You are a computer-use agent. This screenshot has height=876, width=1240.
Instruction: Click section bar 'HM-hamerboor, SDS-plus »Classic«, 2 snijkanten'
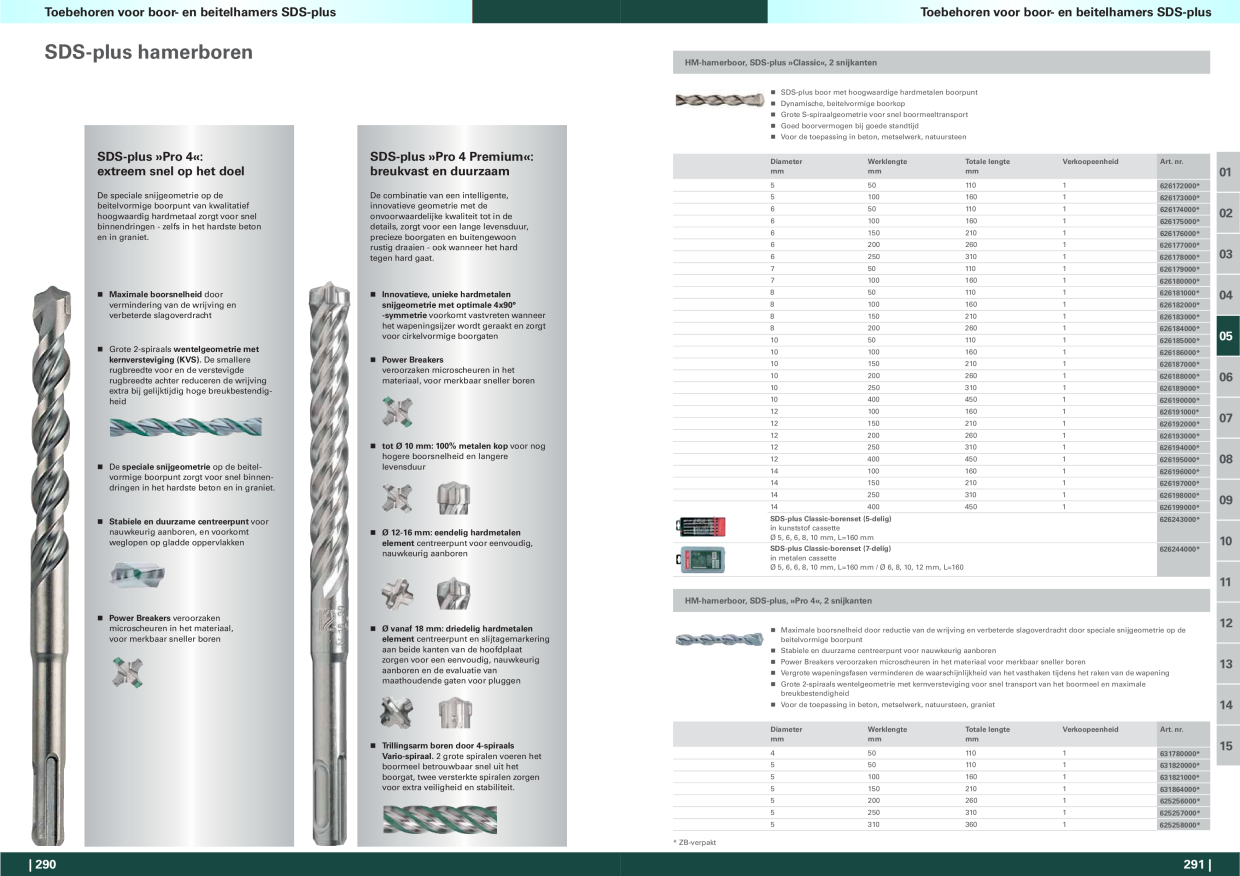pyautogui.click(x=941, y=62)
